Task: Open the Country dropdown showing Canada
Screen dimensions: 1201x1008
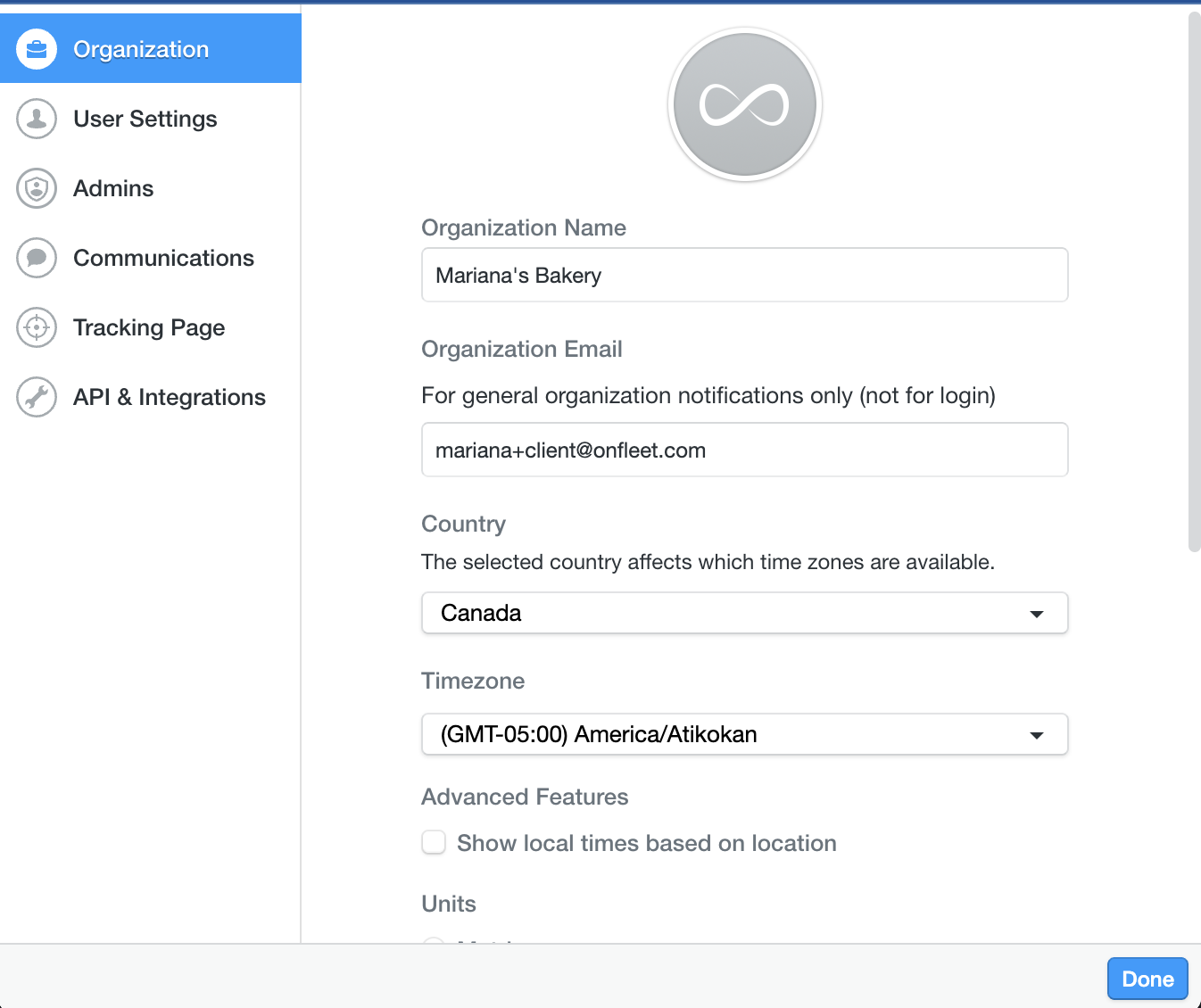Action: tap(745, 613)
